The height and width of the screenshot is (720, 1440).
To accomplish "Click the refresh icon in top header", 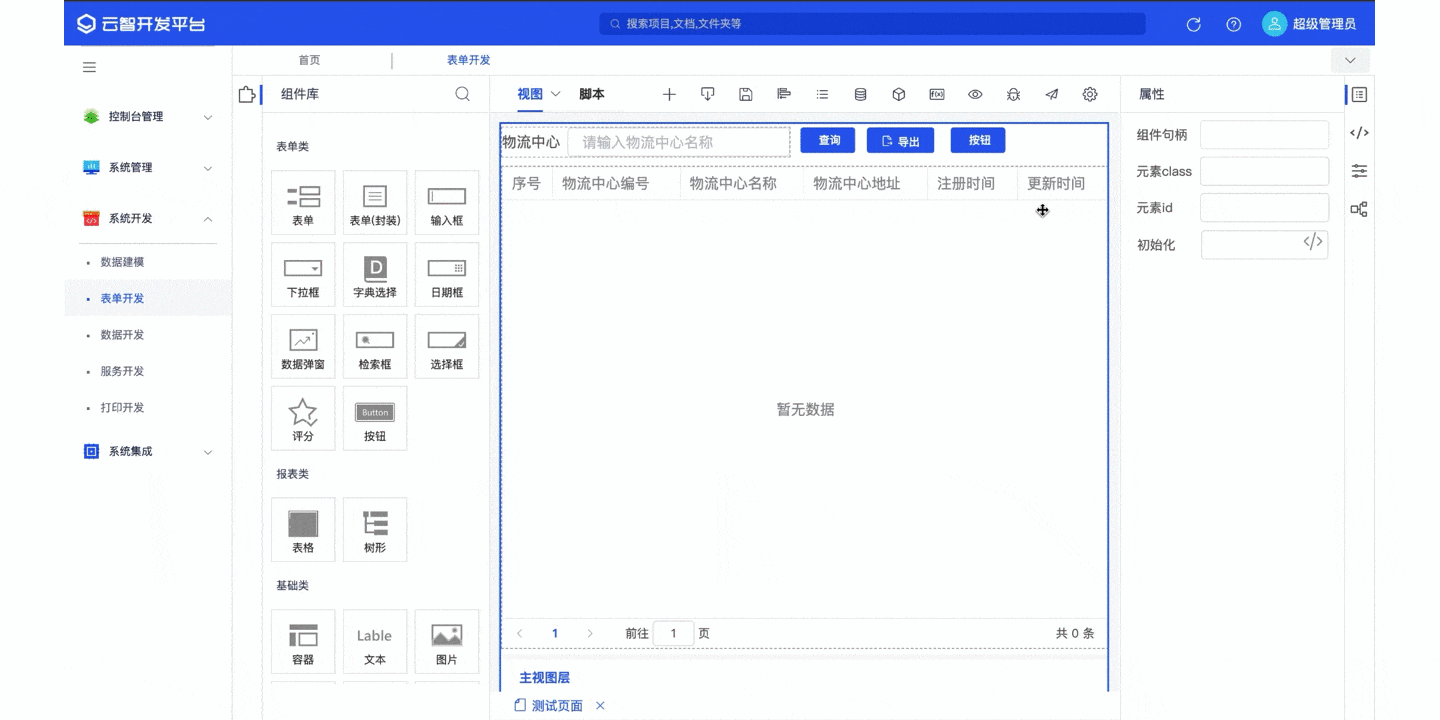I will coord(1193,24).
